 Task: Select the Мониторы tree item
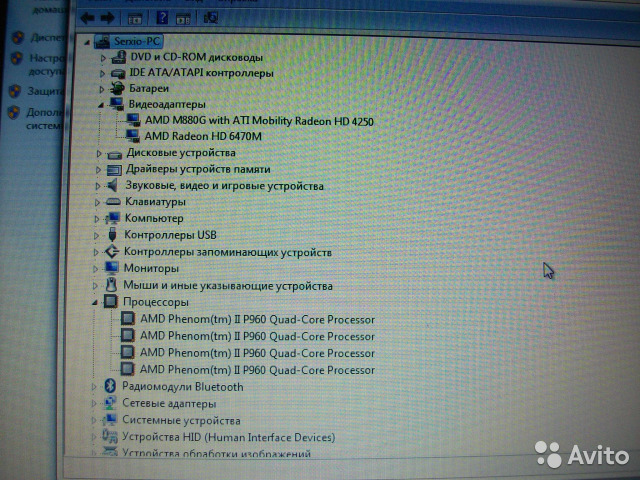(150, 268)
